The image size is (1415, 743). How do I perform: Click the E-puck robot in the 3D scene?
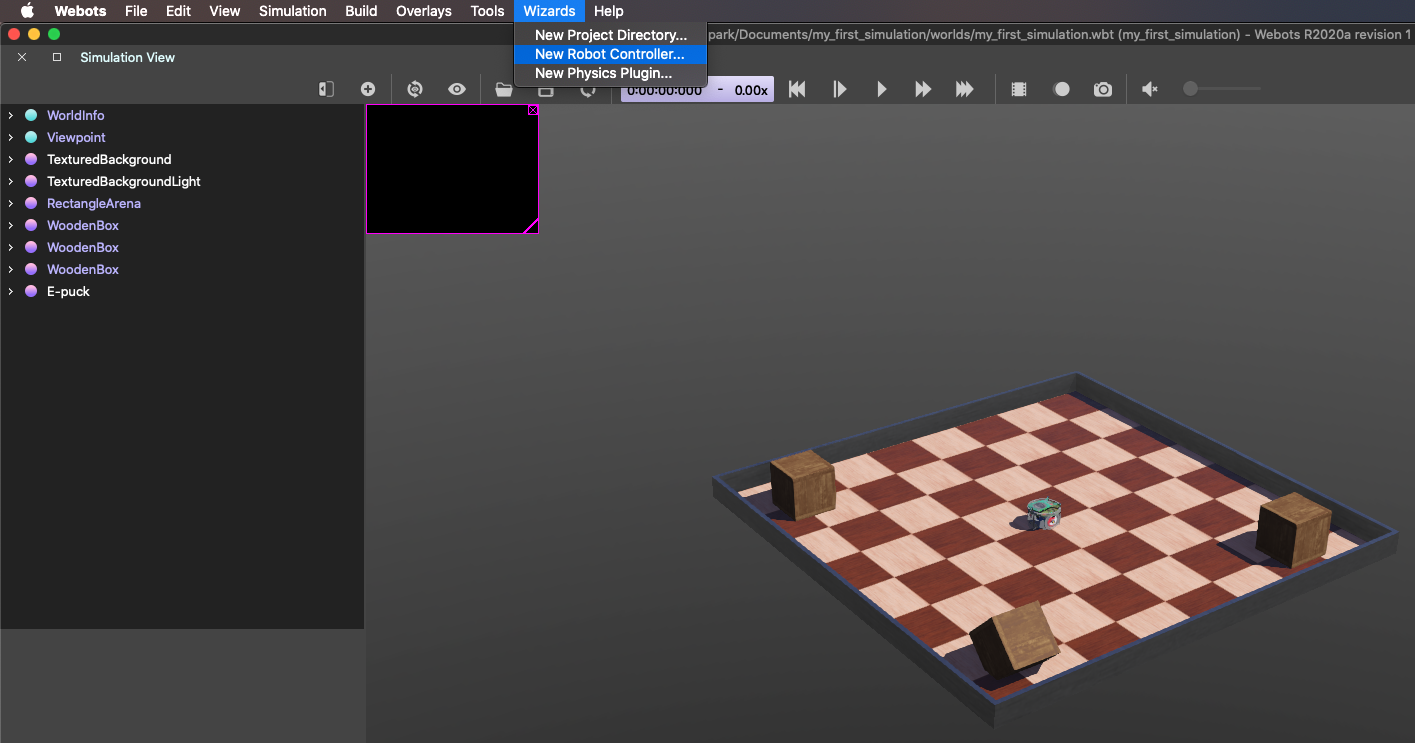[1044, 514]
